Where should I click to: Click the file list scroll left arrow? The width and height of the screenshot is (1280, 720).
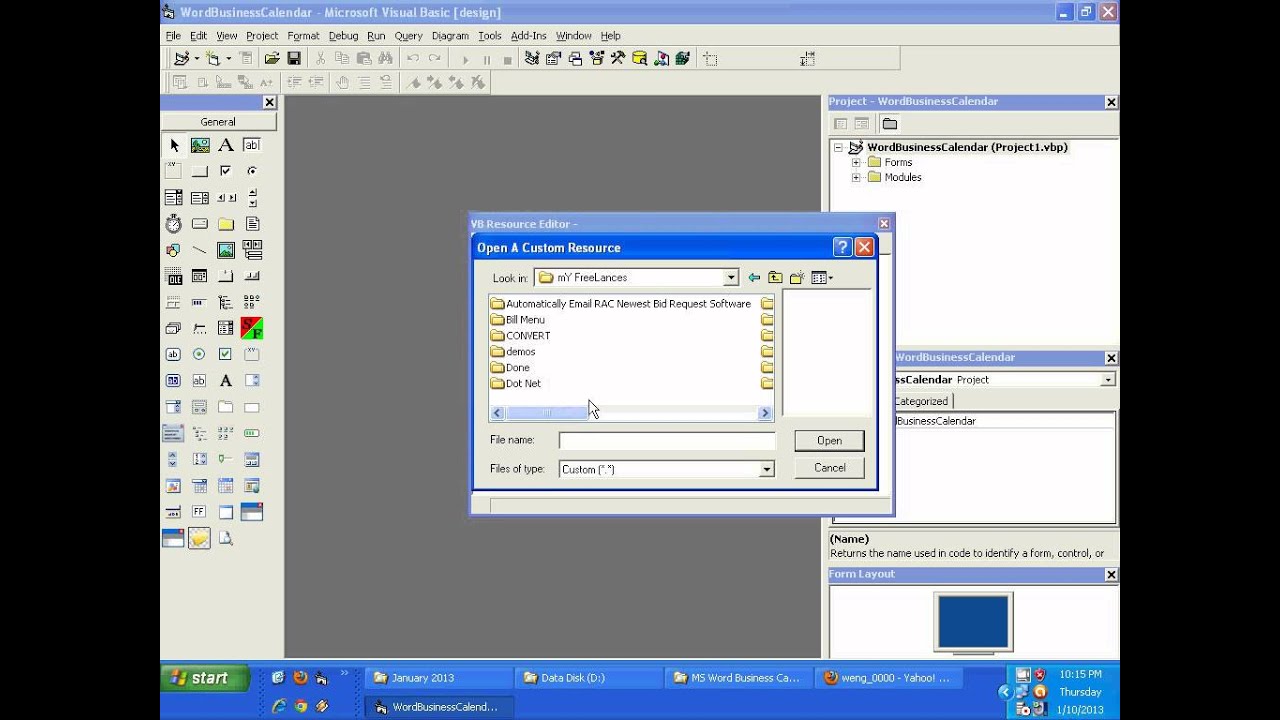[497, 413]
